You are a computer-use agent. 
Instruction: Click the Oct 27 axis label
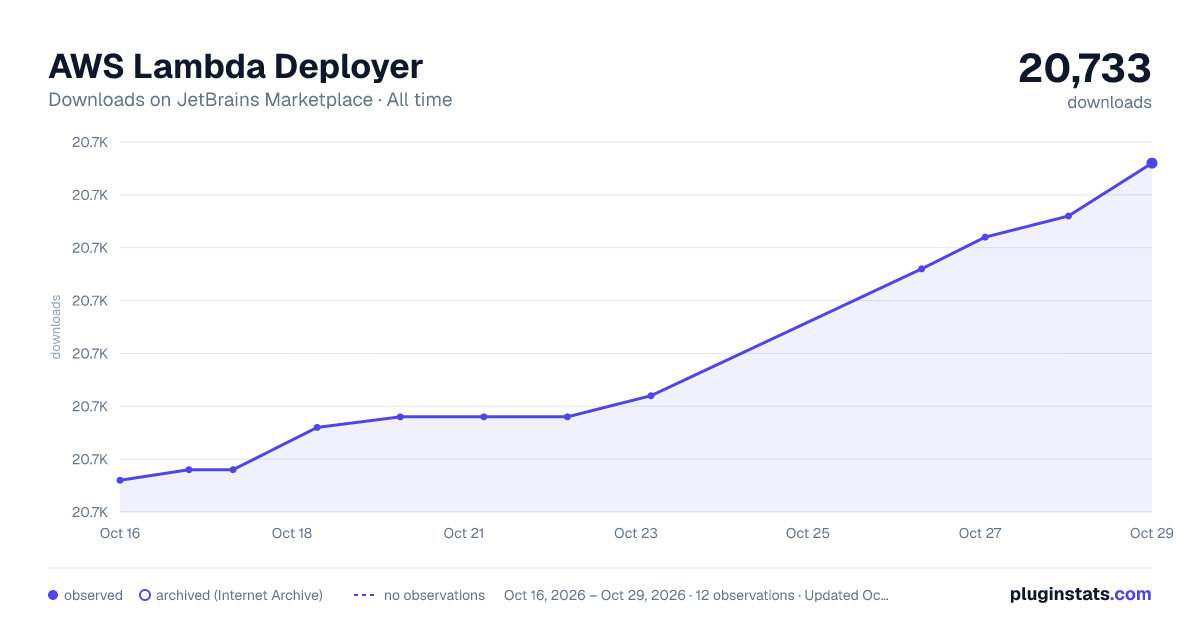(x=980, y=533)
